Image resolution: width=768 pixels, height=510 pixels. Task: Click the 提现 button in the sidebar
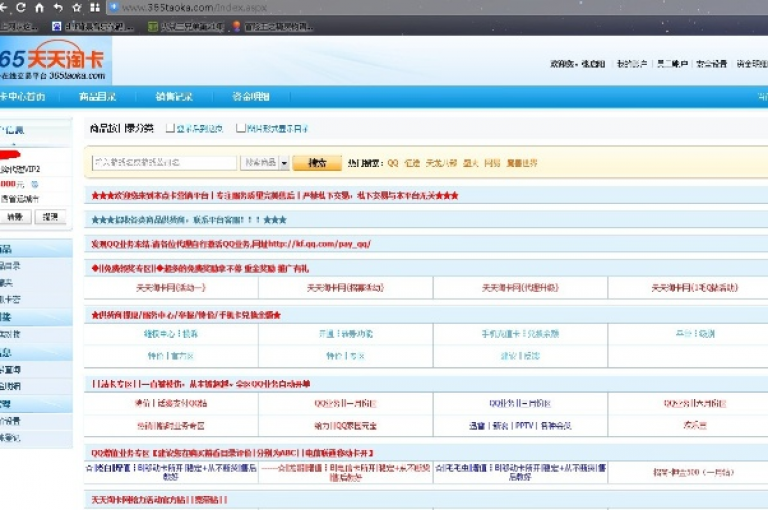click(x=50, y=217)
